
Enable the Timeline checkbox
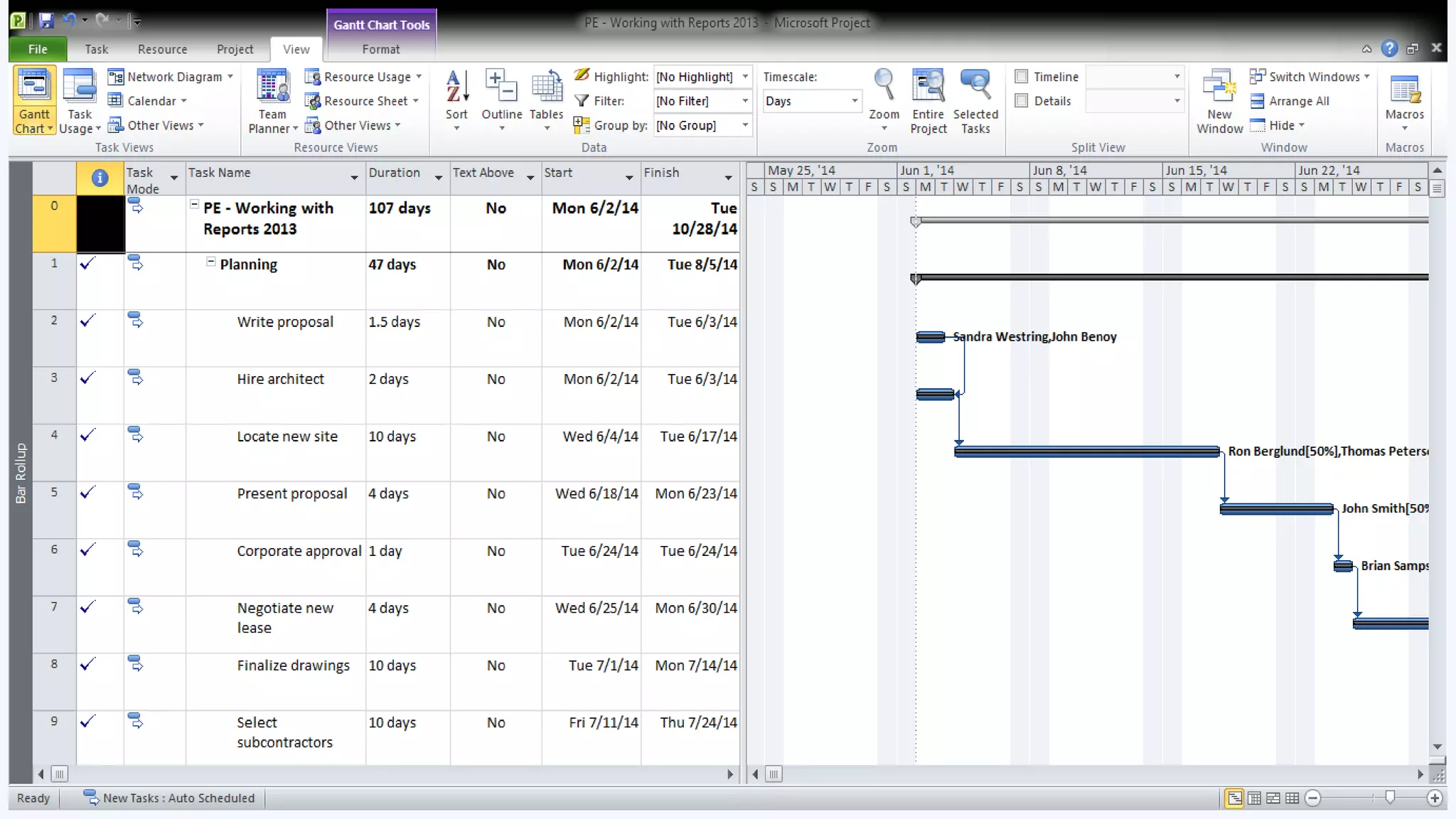pyautogui.click(x=1022, y=77)
